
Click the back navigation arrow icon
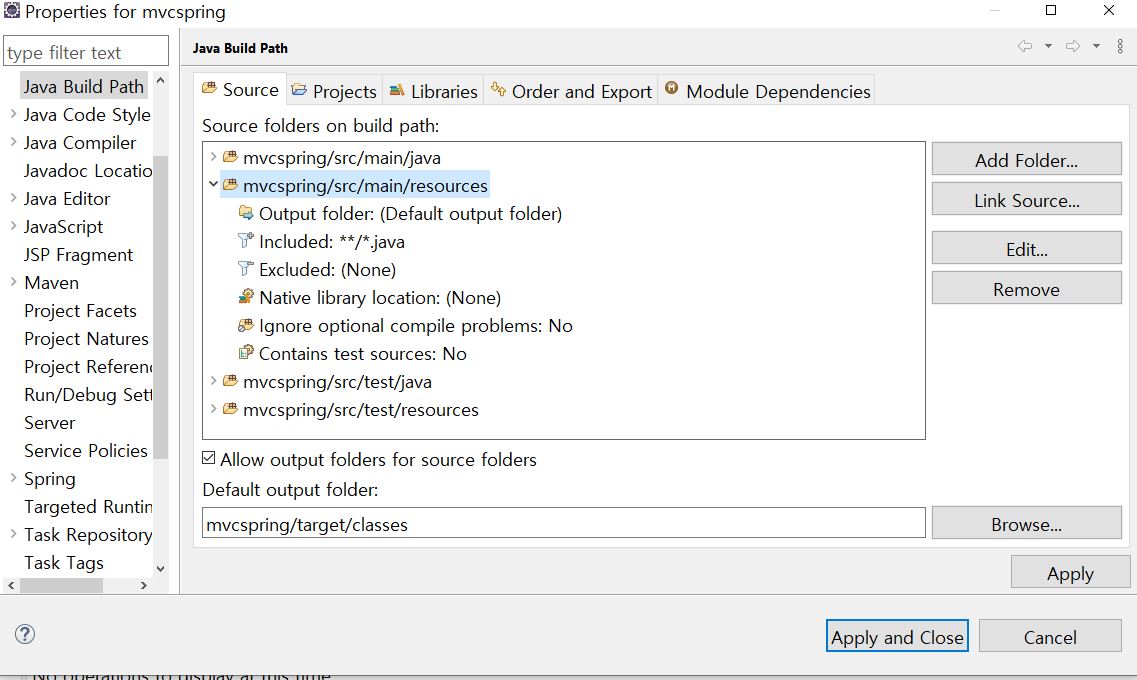(x=1025, y=46)
